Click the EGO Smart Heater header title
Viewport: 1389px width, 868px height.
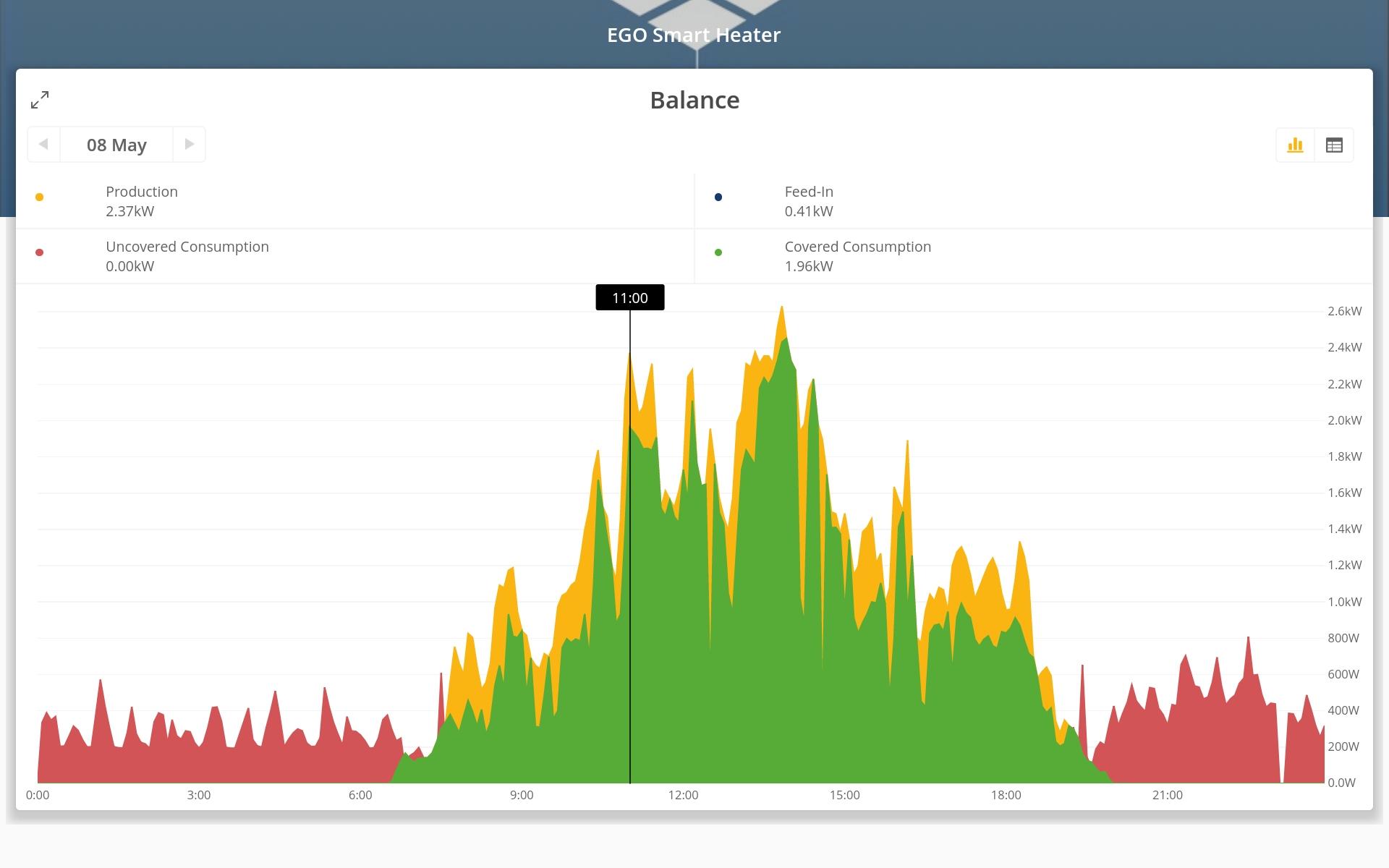click(x=694, y=35)
